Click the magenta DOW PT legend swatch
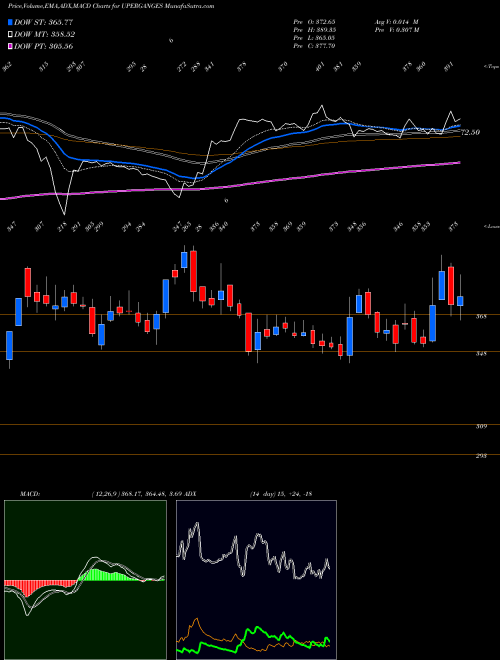Screen dimensions: 500x660 10,46
